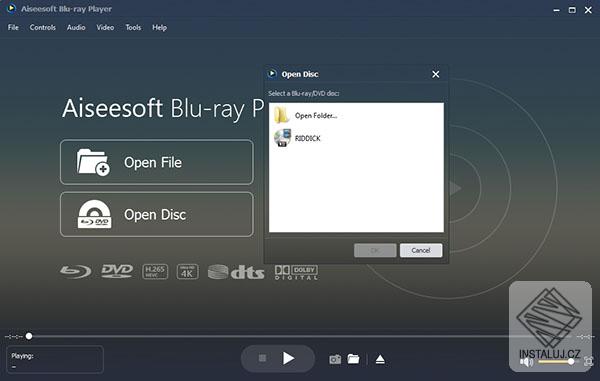The image size is (600, 381).
Task: Click the Aiseesoft app logo in title bar
Action: (x=11, y=8)
